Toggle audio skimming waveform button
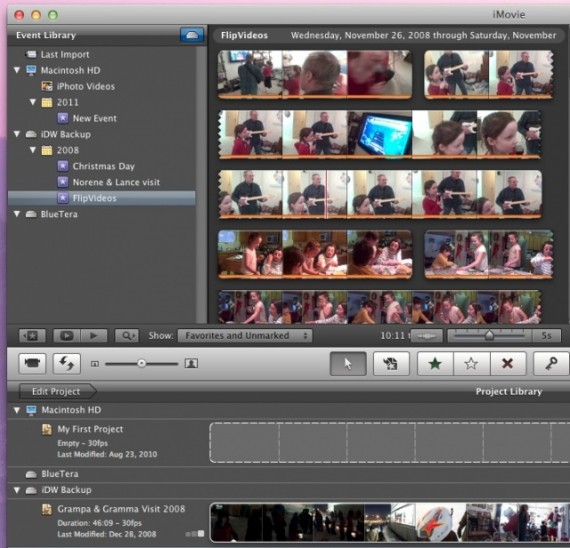The width and height of the screenshot is (570, 548). click(x=426, y=336)
